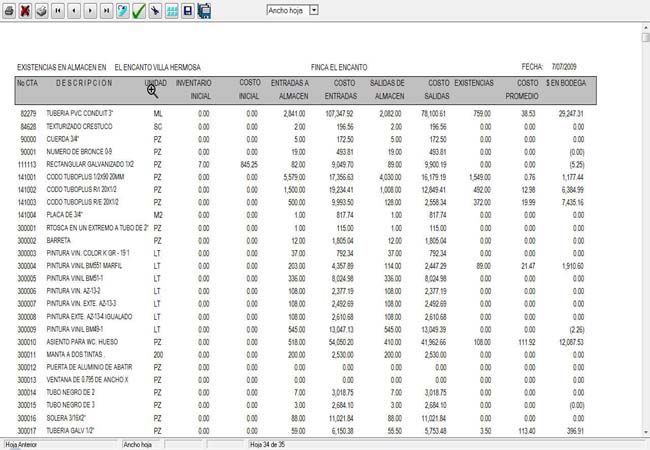Go to the previous page of the report
Image resolution: width=650 pixels, height=450 pixels.
click(74, 11)
